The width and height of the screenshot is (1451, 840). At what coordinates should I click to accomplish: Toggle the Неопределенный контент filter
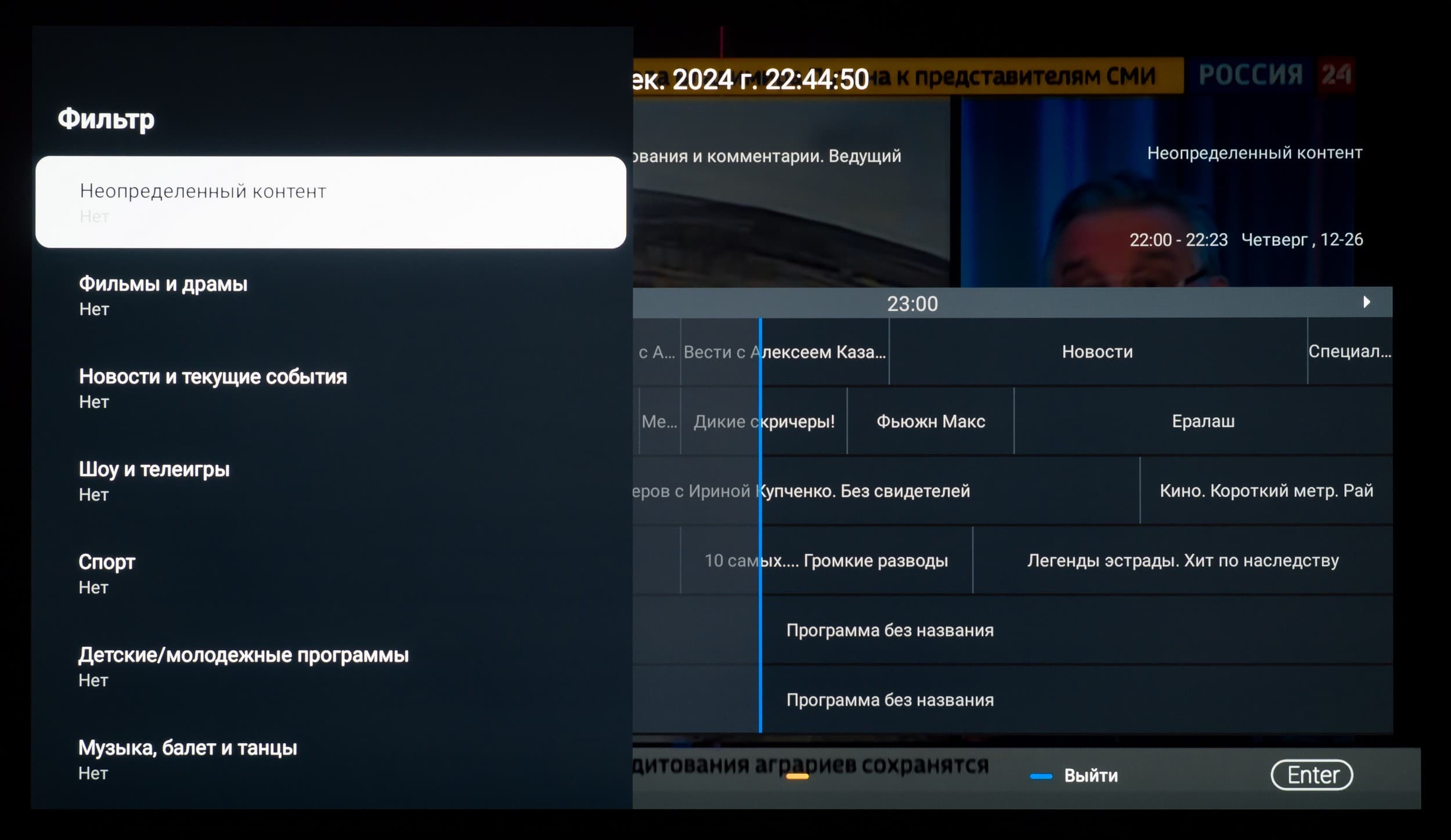click(x=330, y=202)
